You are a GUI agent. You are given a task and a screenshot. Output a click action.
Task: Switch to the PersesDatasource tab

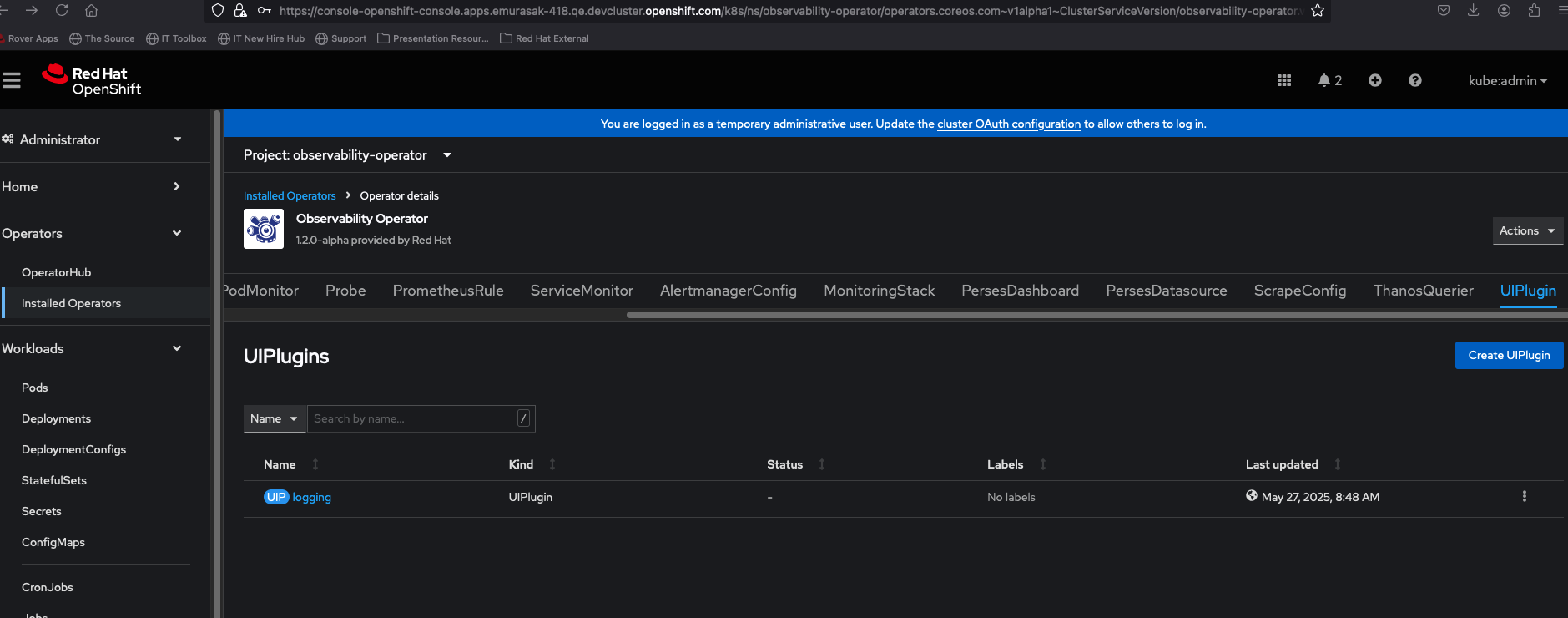tap(1167, 291)
